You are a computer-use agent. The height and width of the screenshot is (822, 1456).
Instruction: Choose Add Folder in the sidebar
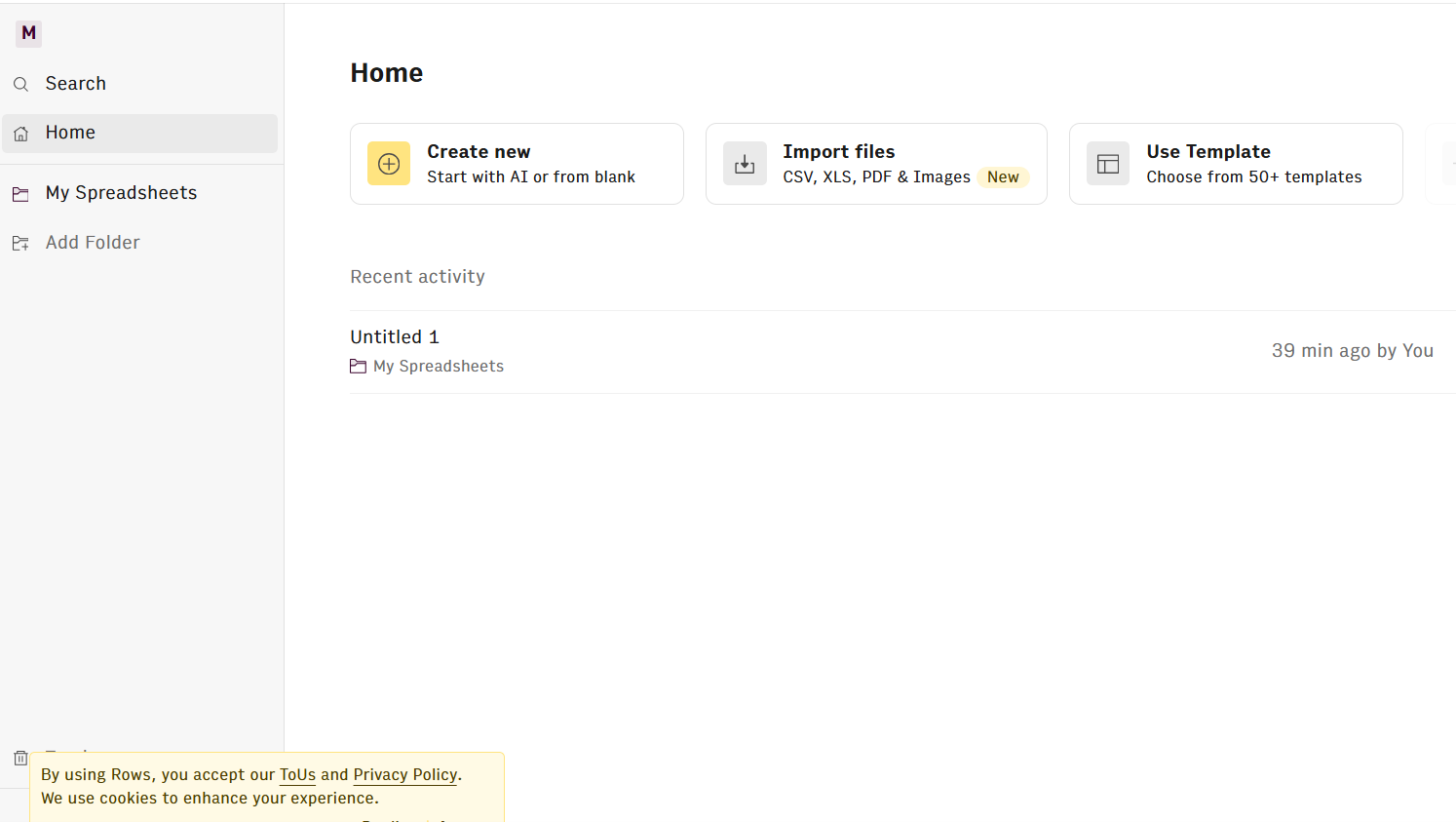[x=93, y=243]
